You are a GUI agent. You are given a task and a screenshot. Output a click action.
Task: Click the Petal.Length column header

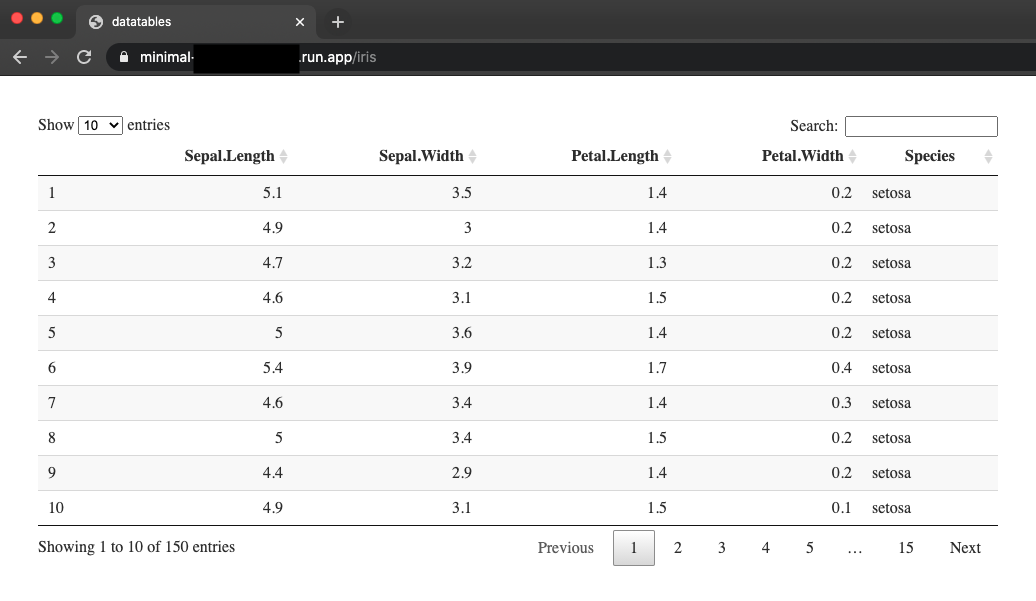[x=614, y=156]
